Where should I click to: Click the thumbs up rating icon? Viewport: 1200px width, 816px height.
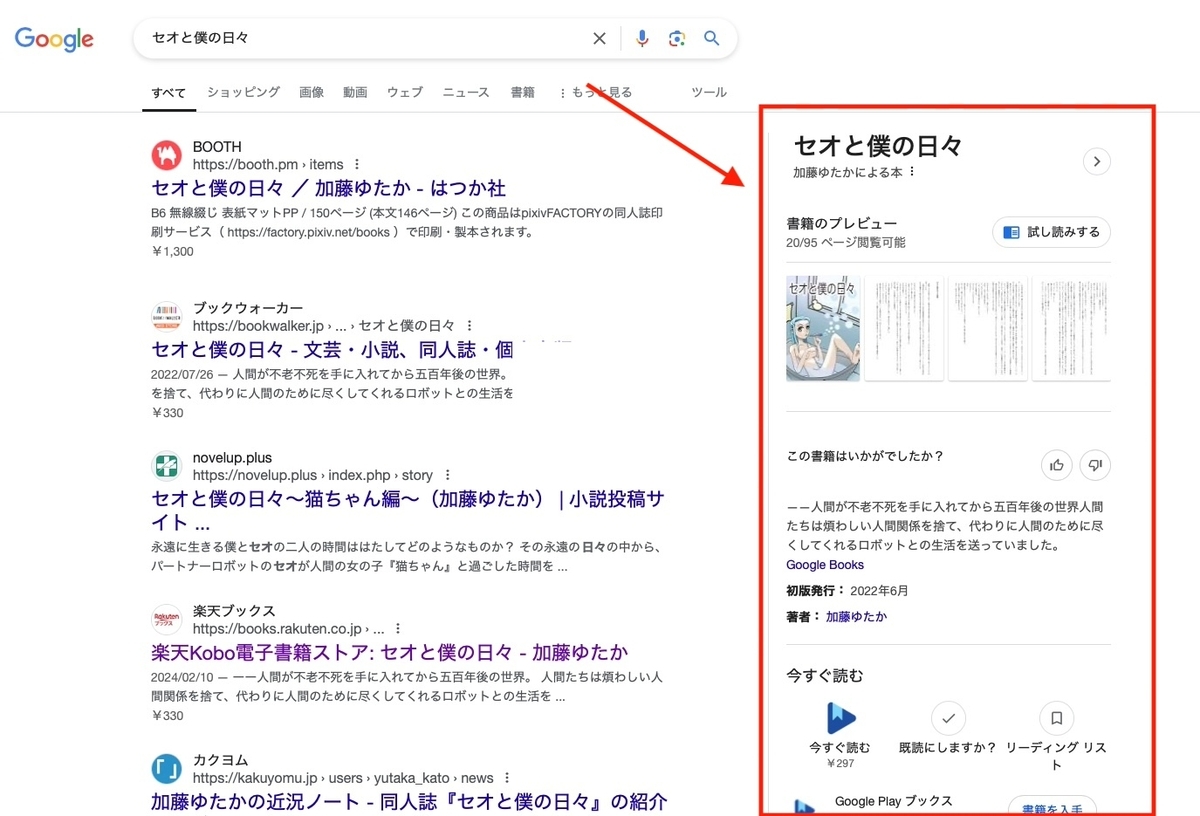(1057, 465)
